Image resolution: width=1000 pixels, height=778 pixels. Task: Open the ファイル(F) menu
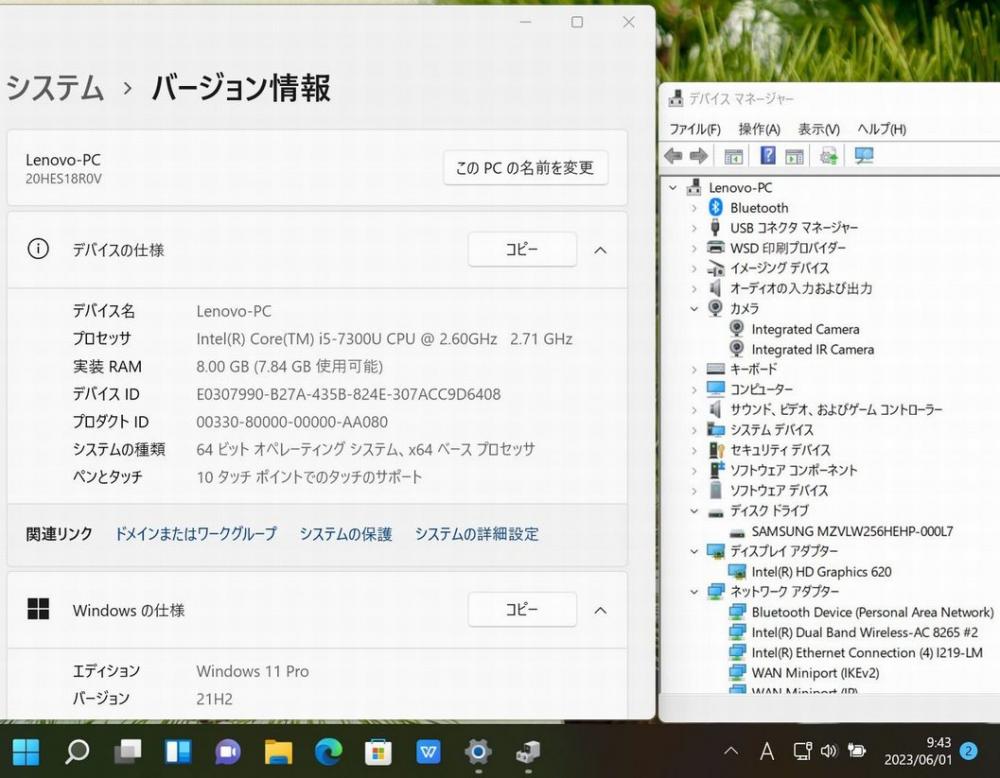coord(695,129)
